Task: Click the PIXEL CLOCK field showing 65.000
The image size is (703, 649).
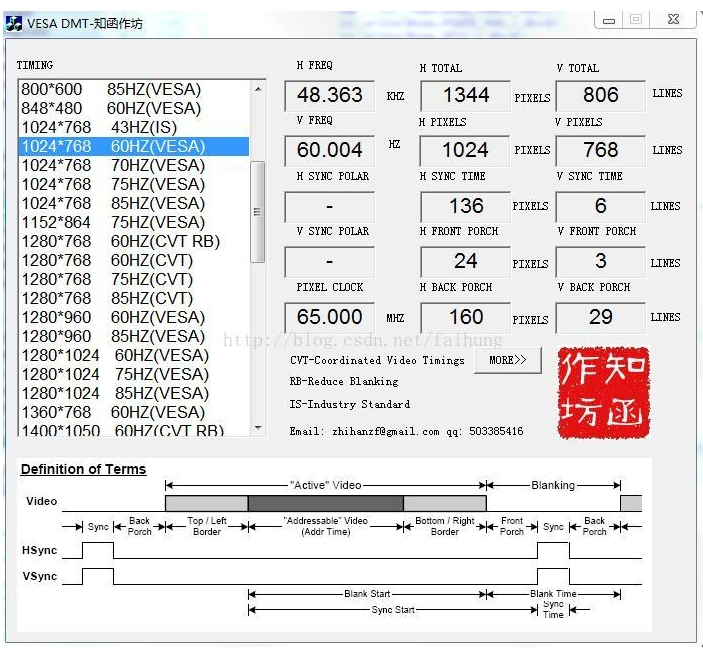Action: 330,317
